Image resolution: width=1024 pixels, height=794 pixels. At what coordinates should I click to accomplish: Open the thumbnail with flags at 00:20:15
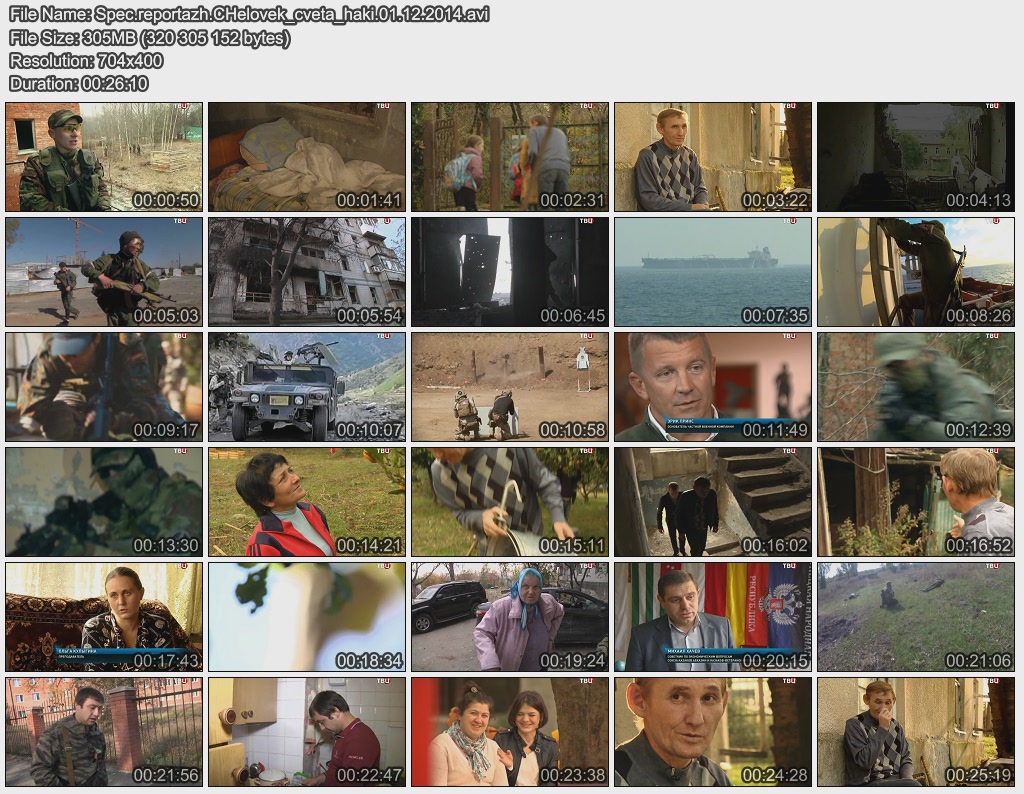(712, 617)
